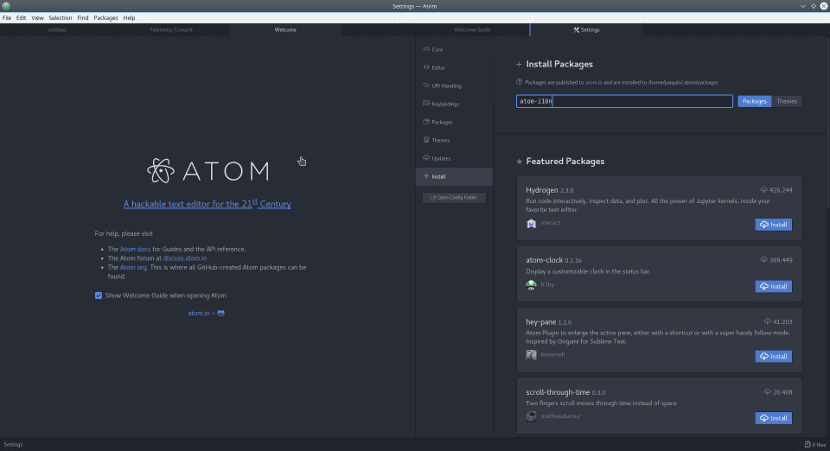Switch to the Telemetry Consent tab
The width and height of the screenshot is (830, 451).
click(x=171, y=30)
